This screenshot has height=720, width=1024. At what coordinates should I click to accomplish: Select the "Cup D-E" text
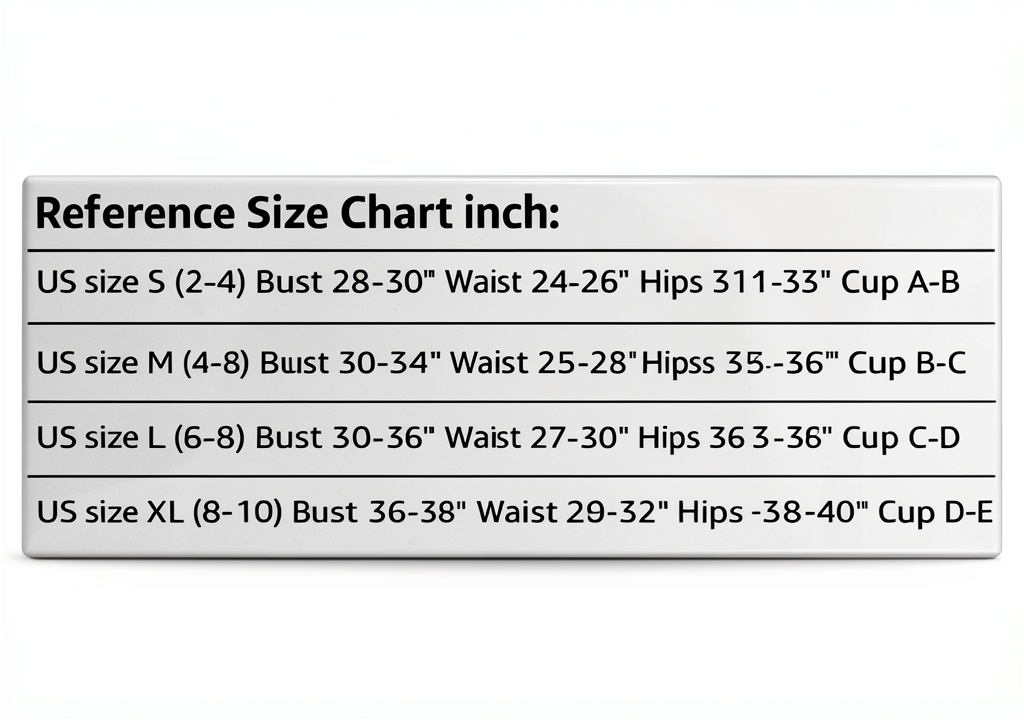pos(935,513)
